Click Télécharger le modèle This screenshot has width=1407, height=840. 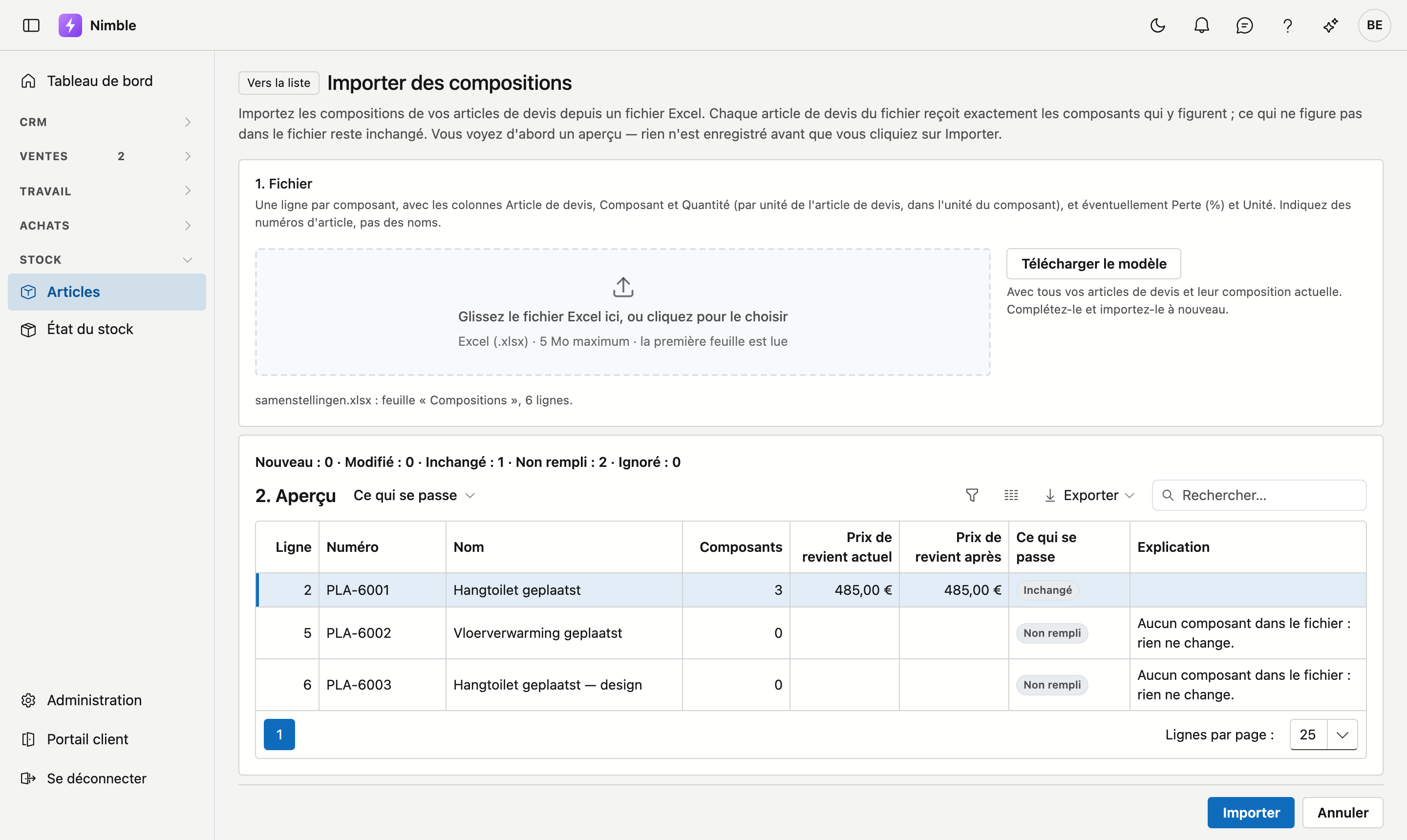[x=1094, y=264]
